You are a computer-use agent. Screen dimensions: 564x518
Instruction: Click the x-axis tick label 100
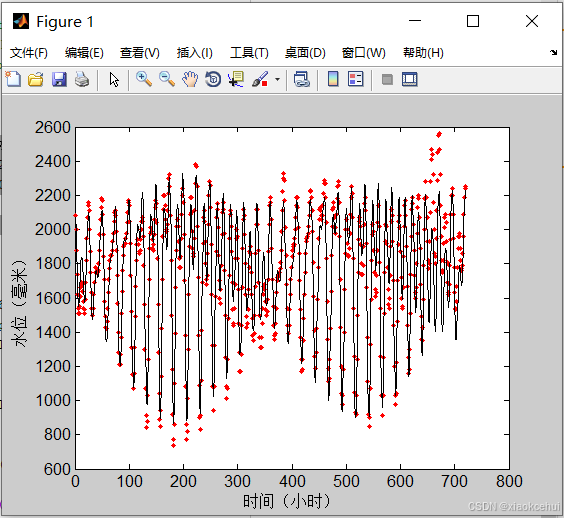tap(129, 481)
